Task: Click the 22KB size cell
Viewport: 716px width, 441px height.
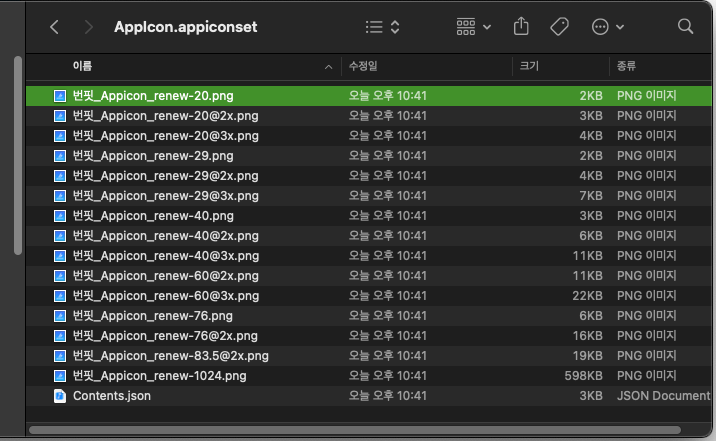Action: 587,296
